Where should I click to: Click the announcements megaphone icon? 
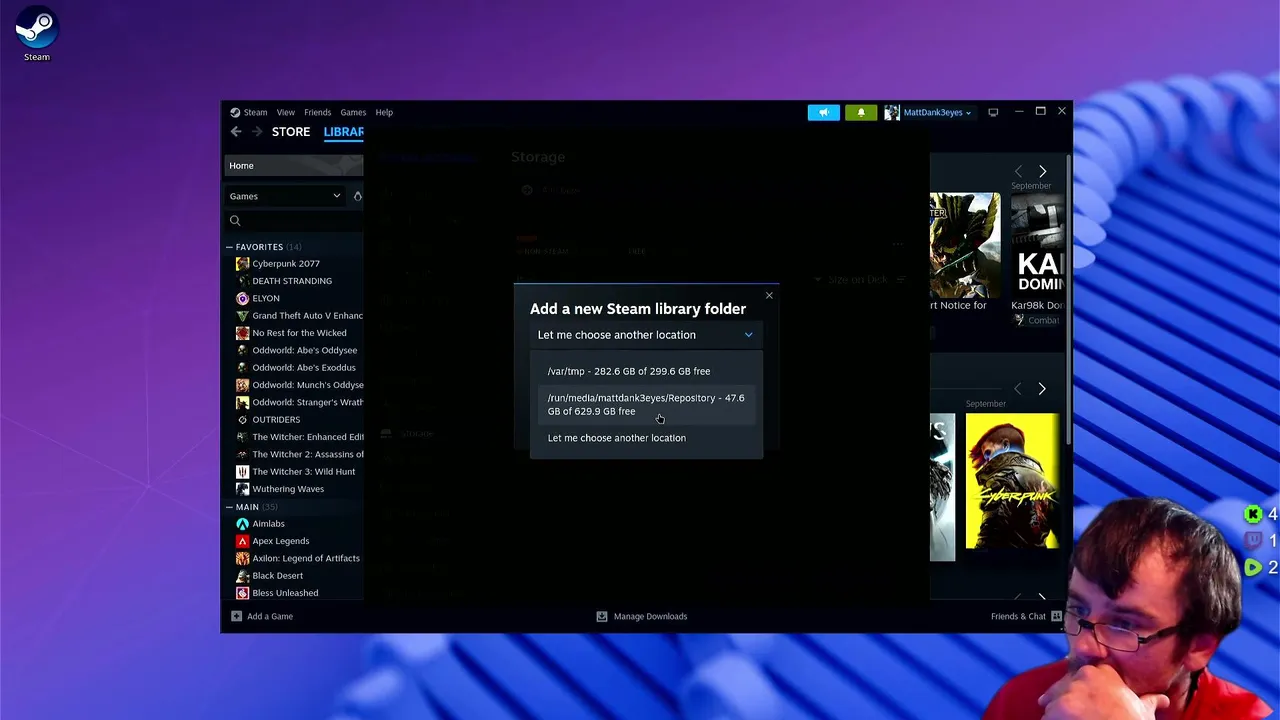click(824, 112)
